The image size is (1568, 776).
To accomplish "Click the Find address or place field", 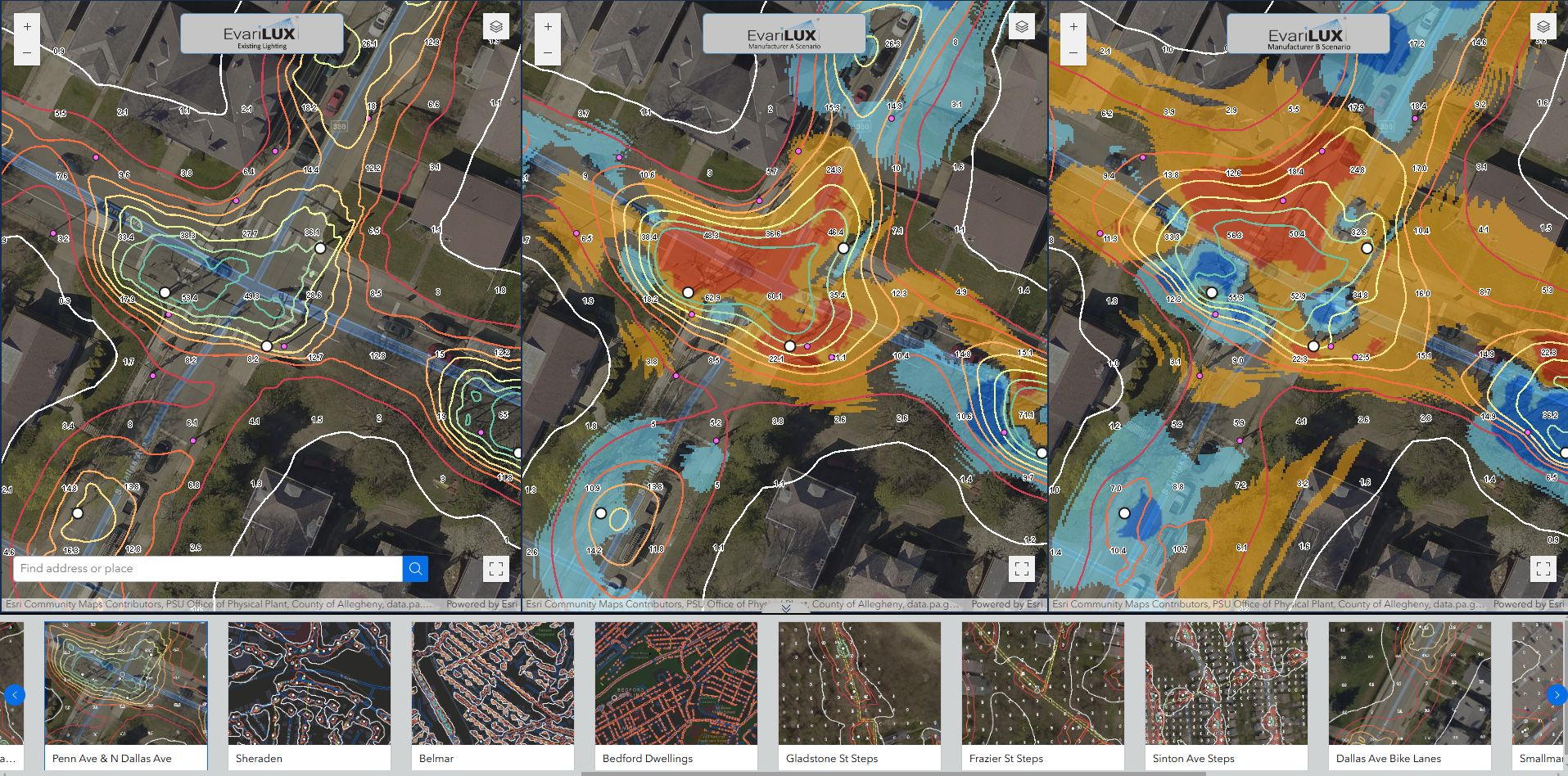I will pyautogui.click(x=208, y=569).
